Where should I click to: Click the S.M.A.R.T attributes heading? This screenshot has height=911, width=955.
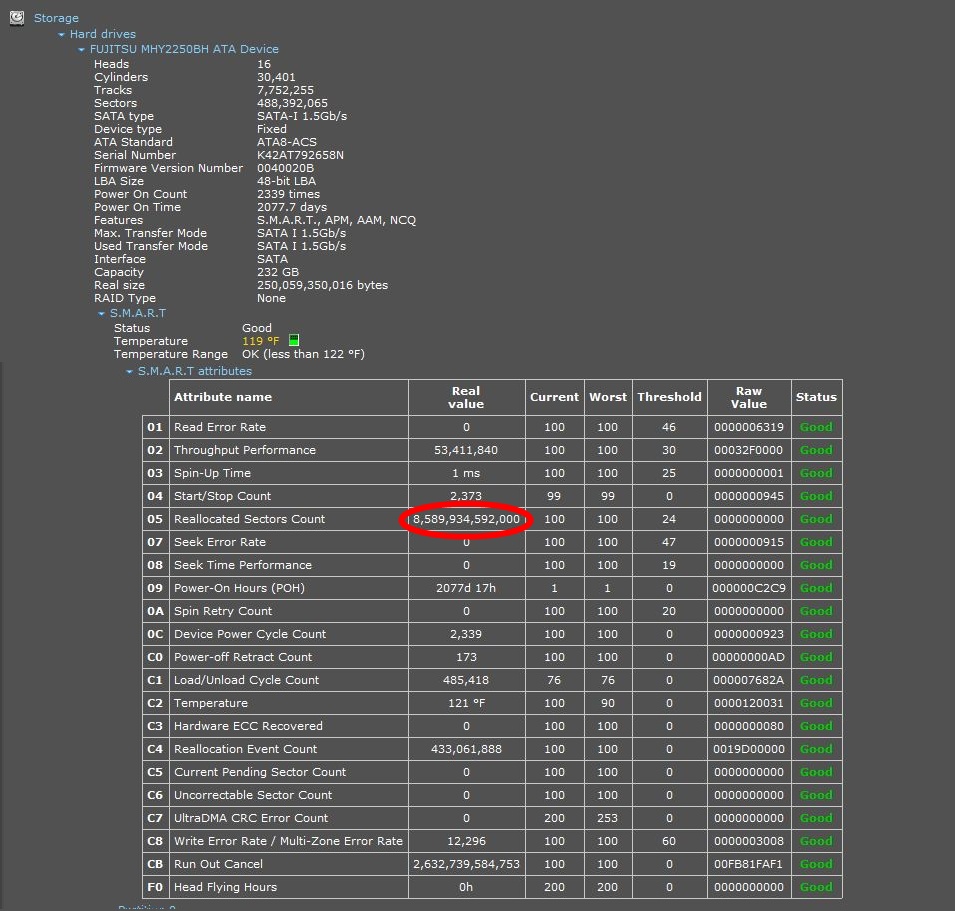(194, 371)
